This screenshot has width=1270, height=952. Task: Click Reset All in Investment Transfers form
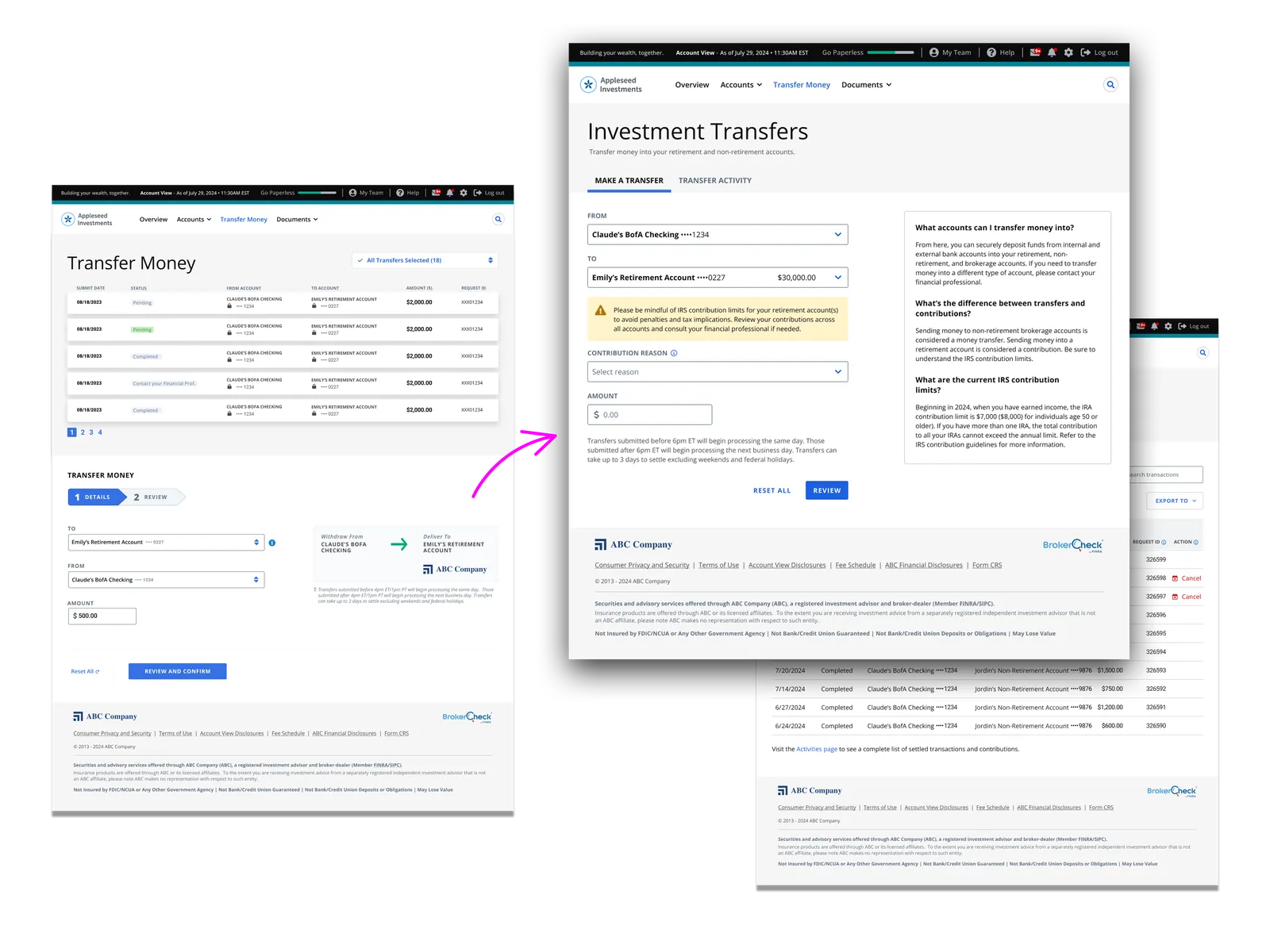pyautogui.click(x=772, y=491)
